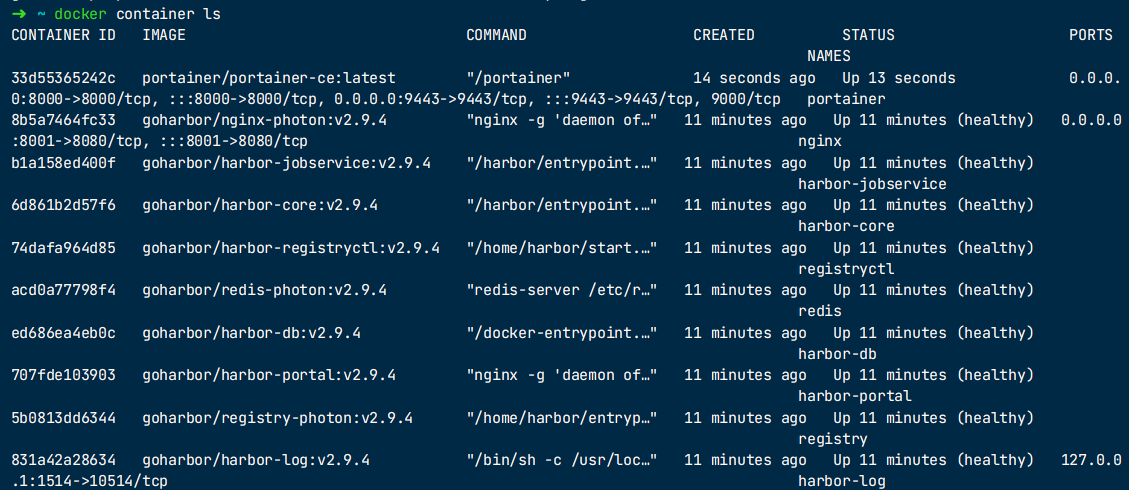
Task: Click image goharbor/redis-photon:v2.9.4
Action: tap(265, 290)
